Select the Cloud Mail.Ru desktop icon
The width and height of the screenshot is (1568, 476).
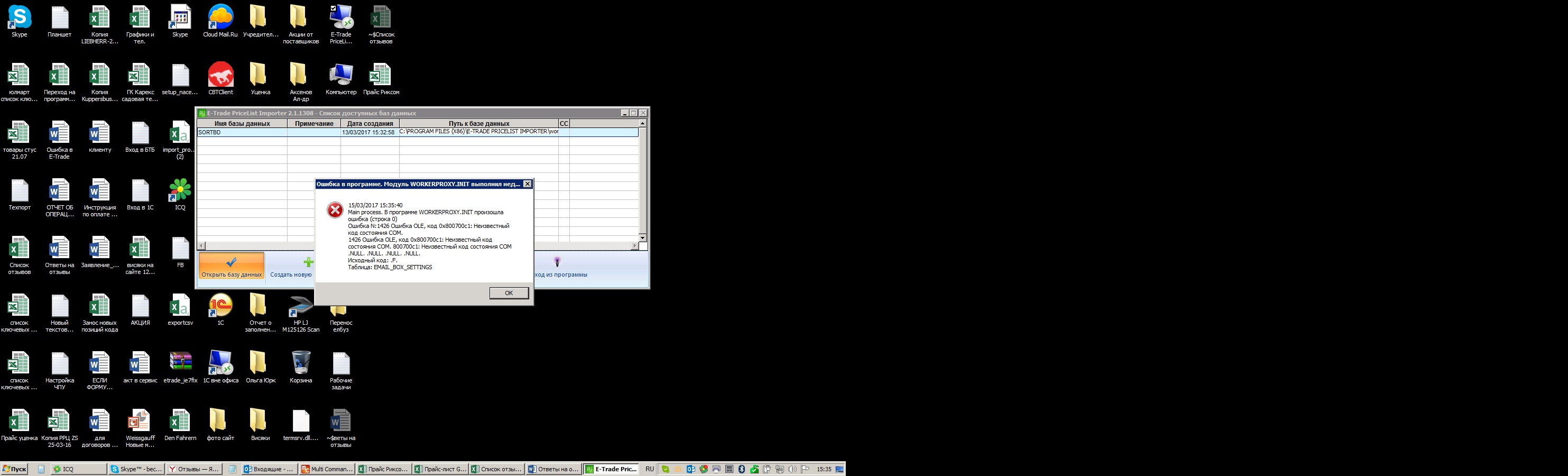tap(220, 22)
